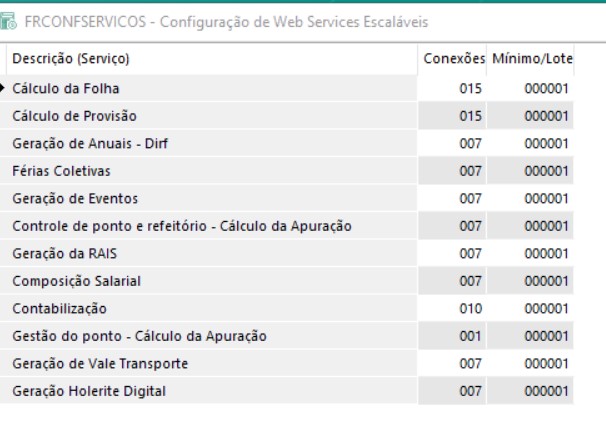Edit Conexões cell for Gestão do ponto

[470, 335]
